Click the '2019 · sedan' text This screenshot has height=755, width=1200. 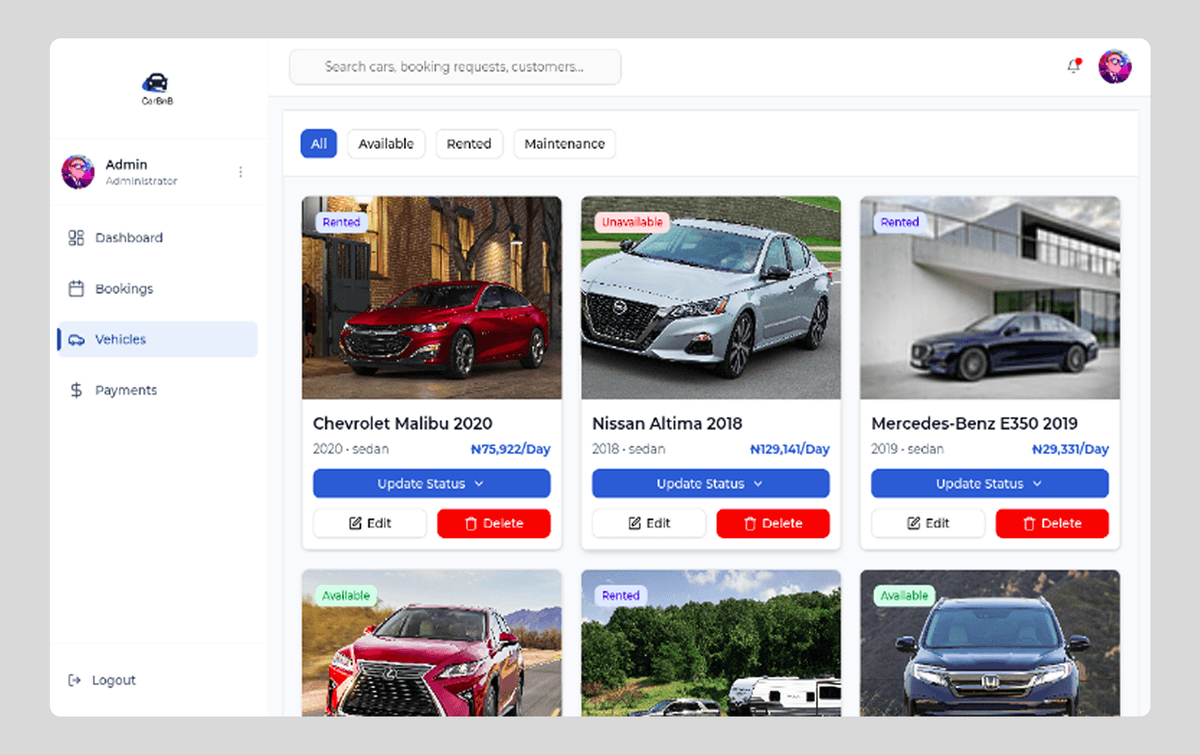click(908, 449)
